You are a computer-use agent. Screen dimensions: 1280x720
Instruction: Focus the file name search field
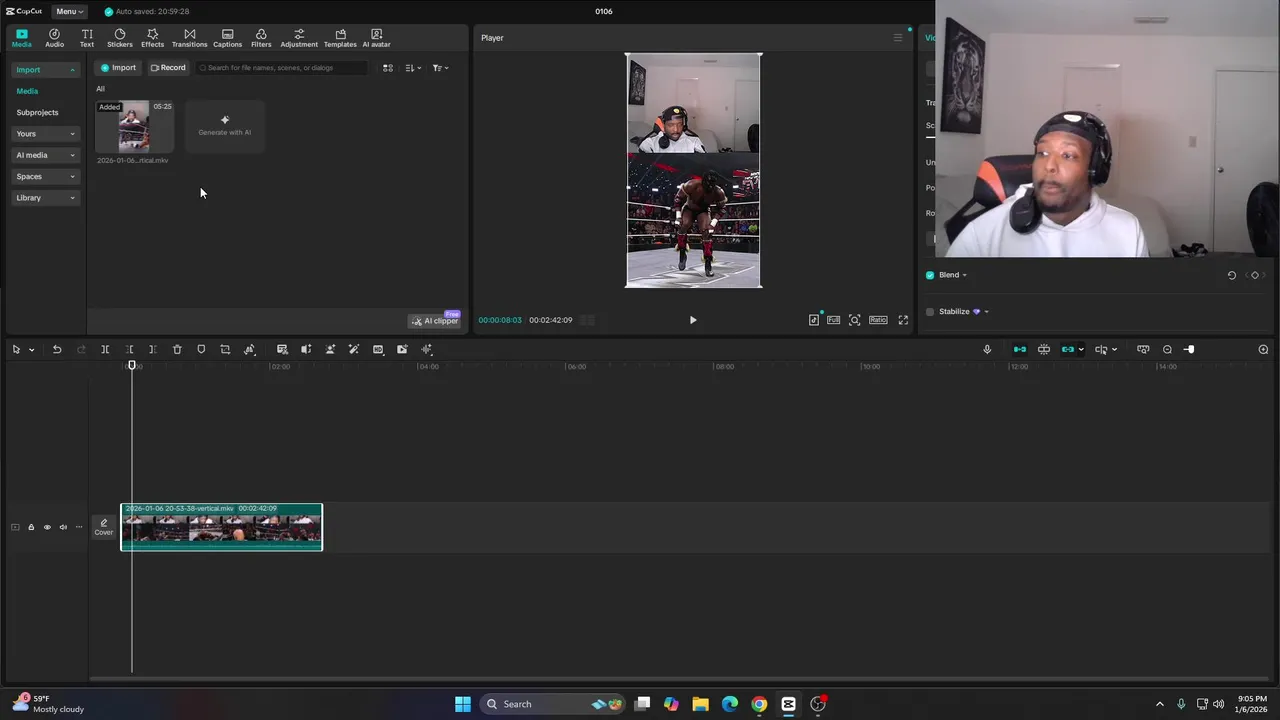(282, 68)
